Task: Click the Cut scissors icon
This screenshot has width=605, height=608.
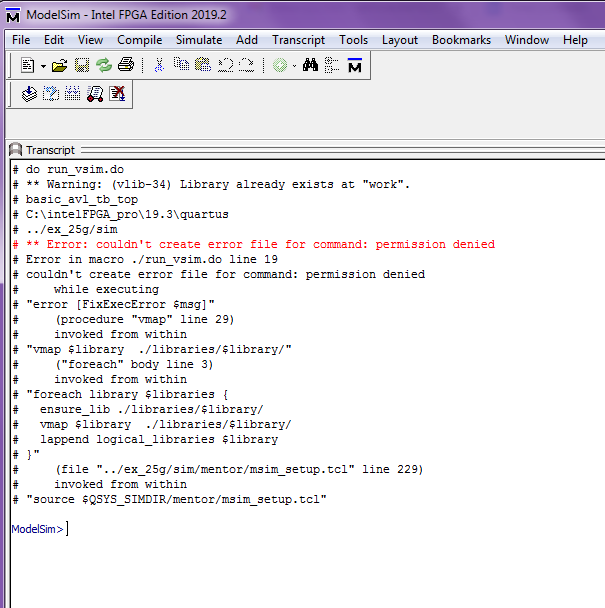Action: 159,65
